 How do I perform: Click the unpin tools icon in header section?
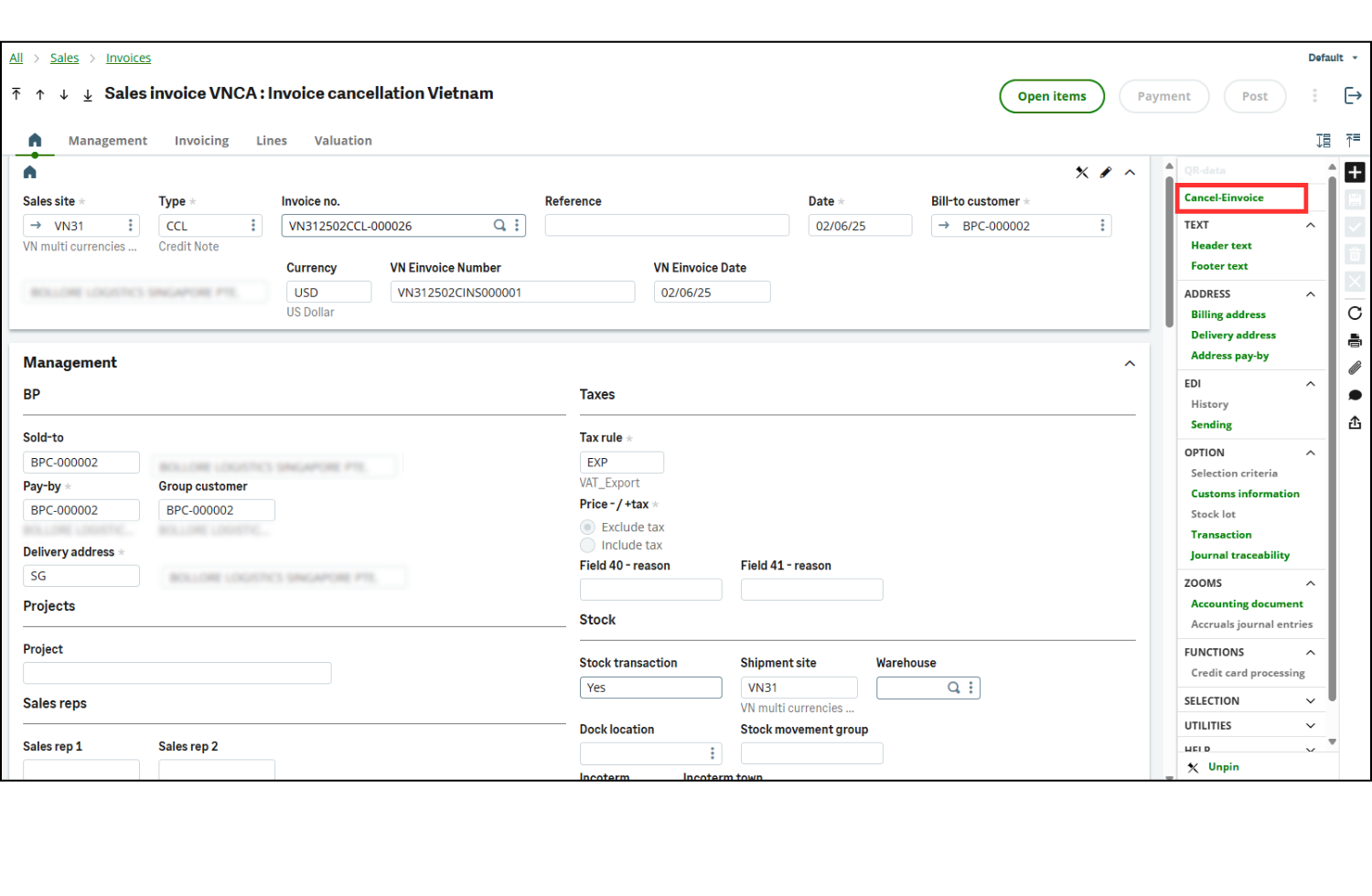(1082, 172)
